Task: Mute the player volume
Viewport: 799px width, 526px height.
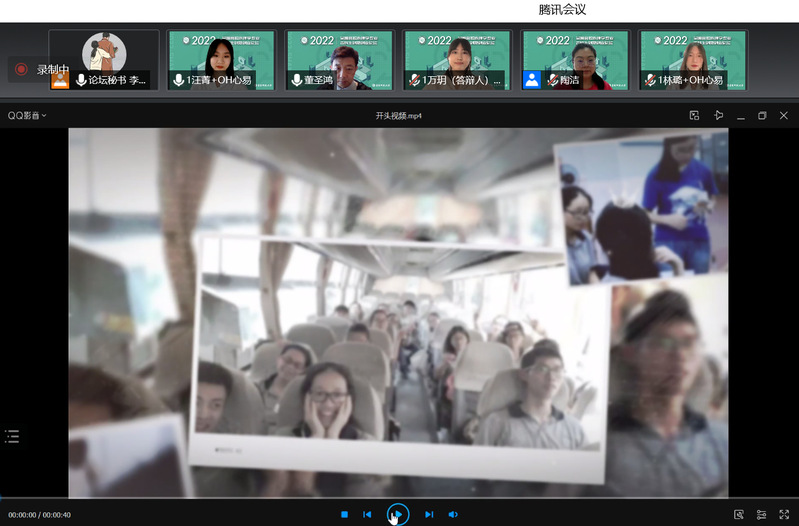Action: 453,514
